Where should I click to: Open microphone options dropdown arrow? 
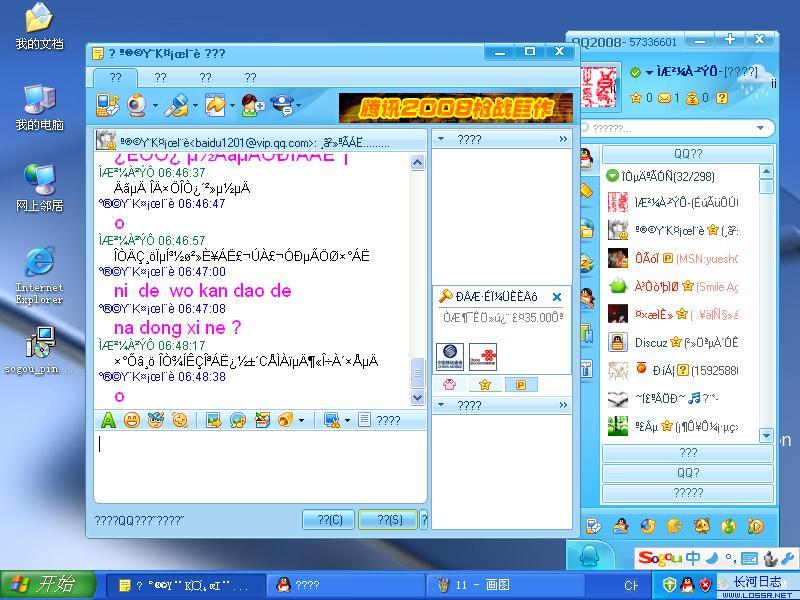click(195, 106)
